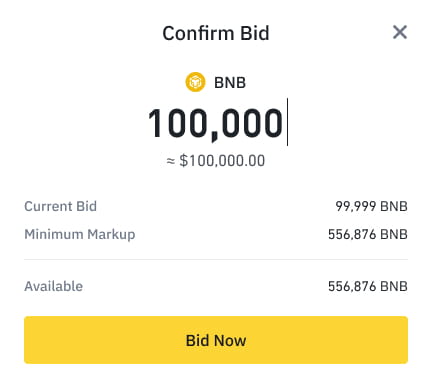Viewport: 432px width, 388px height.
Task: Click the BNB unit in Current Bid row
Action: coord(394,206)
